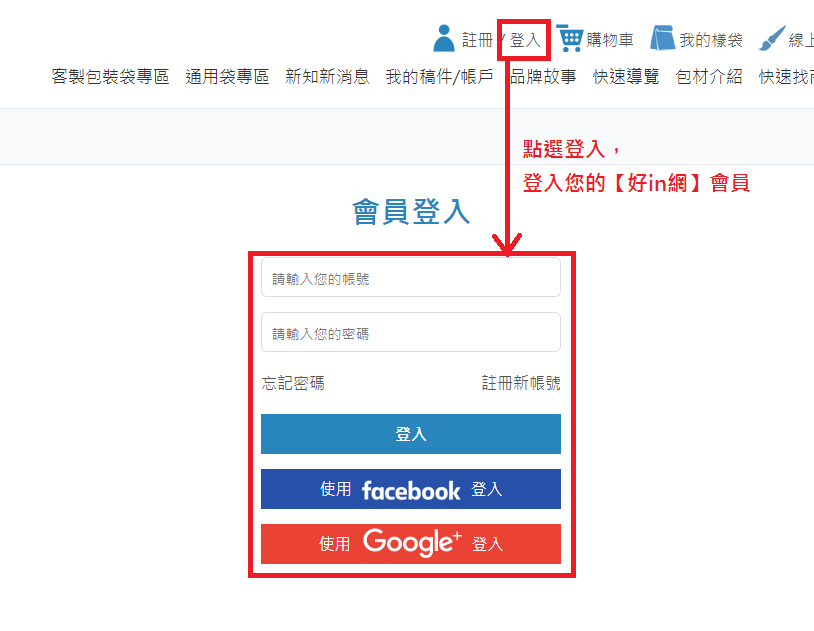Open the 客製包裝袋專區 menu
The height and width of the screenshot is (631, 814).
click(110, 76)
